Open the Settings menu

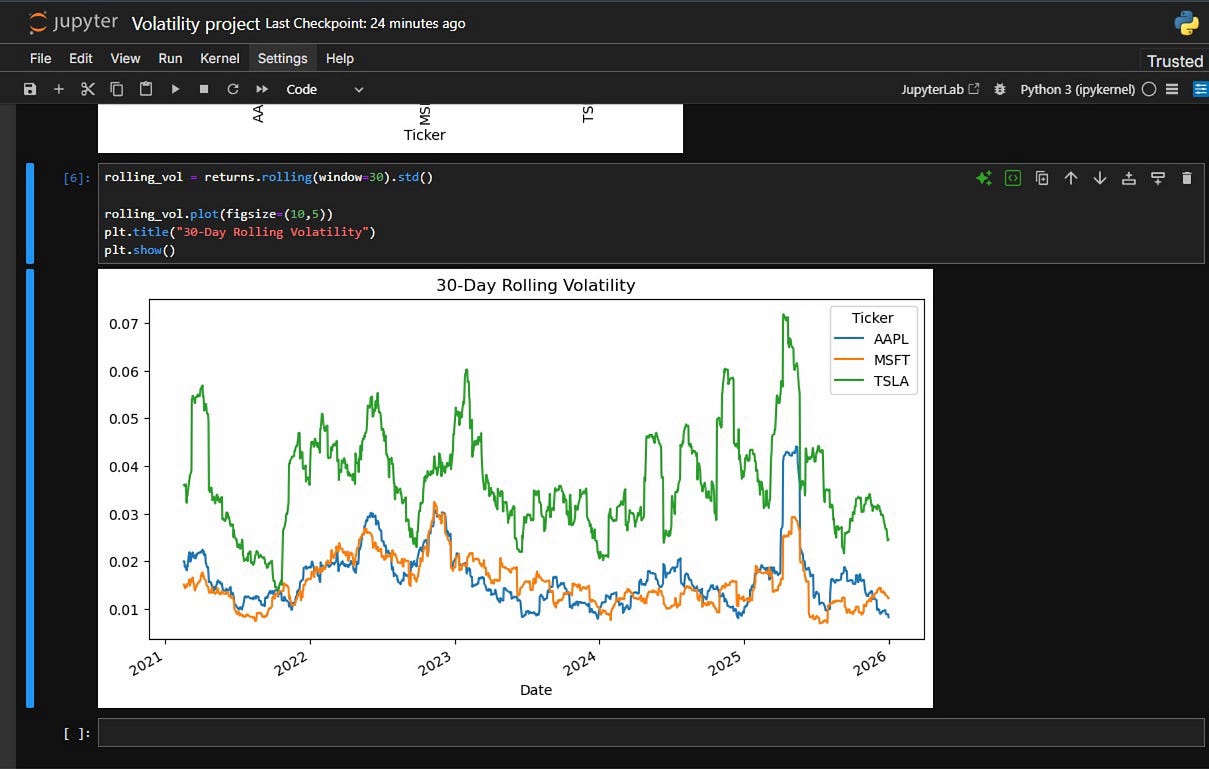[x=283, y=58]
